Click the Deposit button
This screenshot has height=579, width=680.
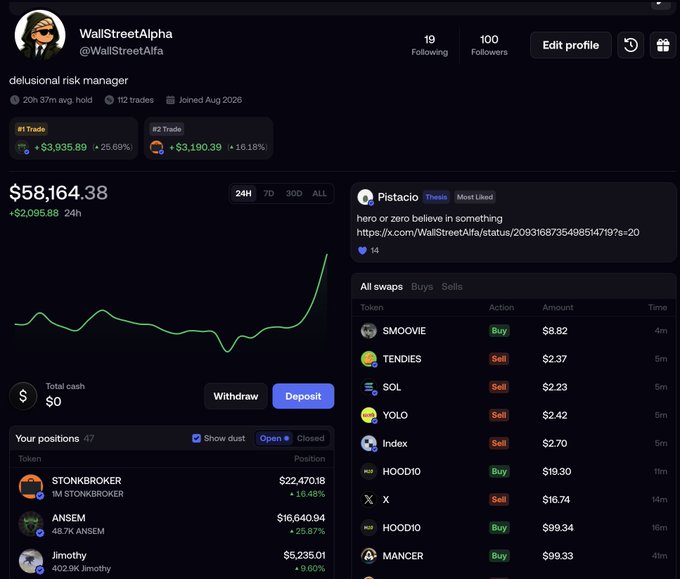point(303,396)
